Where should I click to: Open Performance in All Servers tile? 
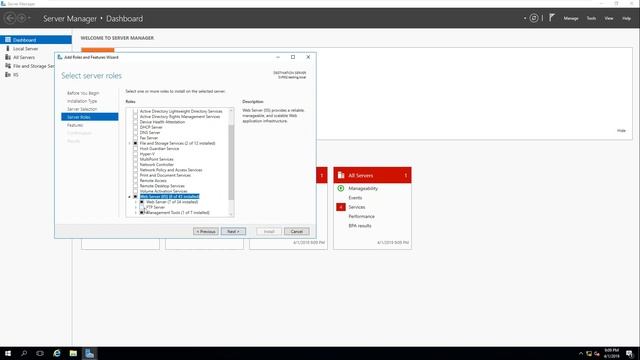coord(361,216)
